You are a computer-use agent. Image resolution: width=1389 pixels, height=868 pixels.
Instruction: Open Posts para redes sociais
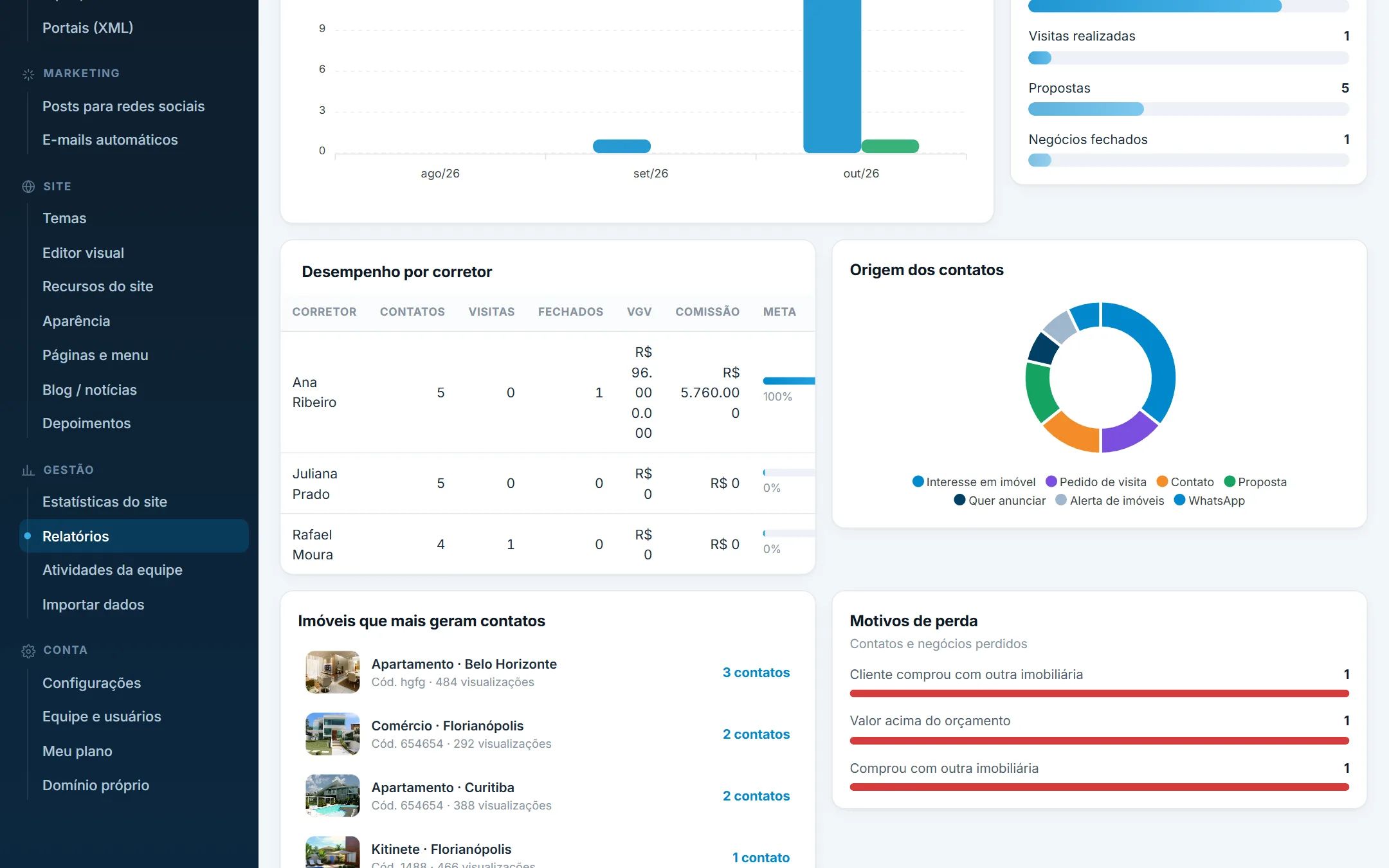click(x=123, y=106)
